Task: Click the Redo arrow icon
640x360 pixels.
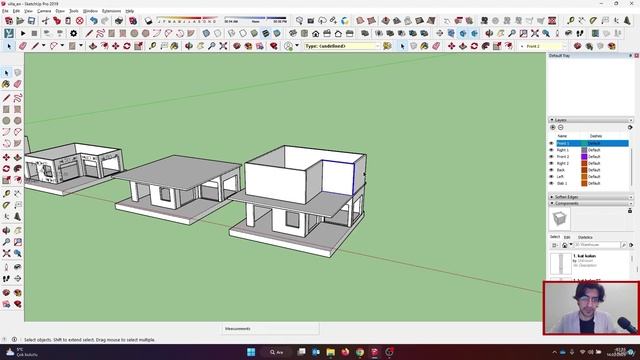Action: pyautogui.click(x=105, y=21)
